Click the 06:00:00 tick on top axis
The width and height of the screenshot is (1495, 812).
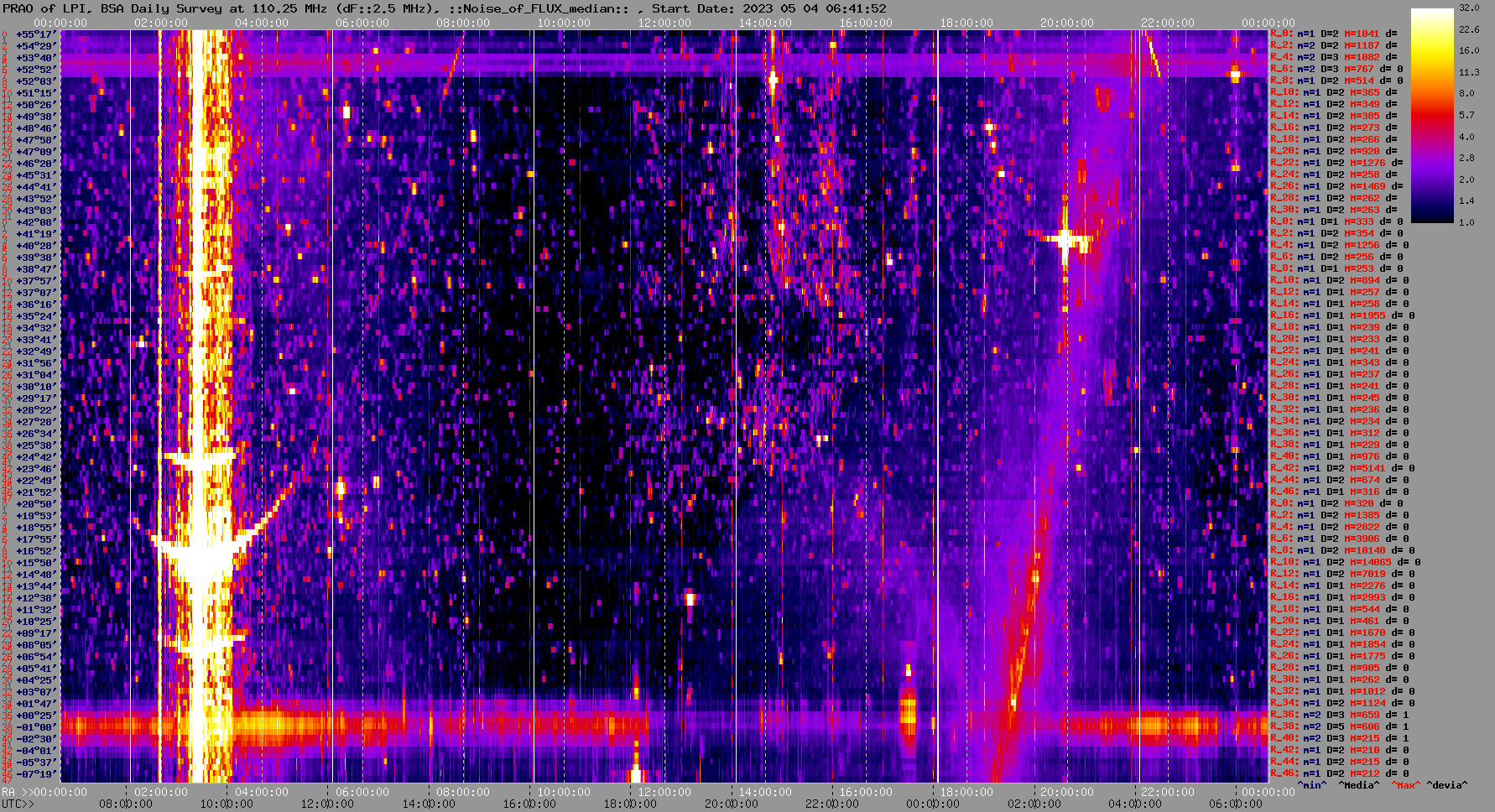(x=362, y=23)
